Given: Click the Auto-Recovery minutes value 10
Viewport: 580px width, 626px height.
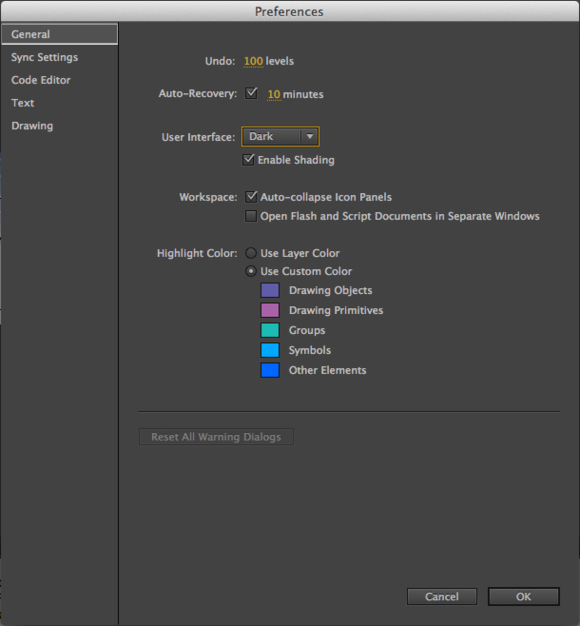Looking at the screenshot, I should (x=274, y=95).
